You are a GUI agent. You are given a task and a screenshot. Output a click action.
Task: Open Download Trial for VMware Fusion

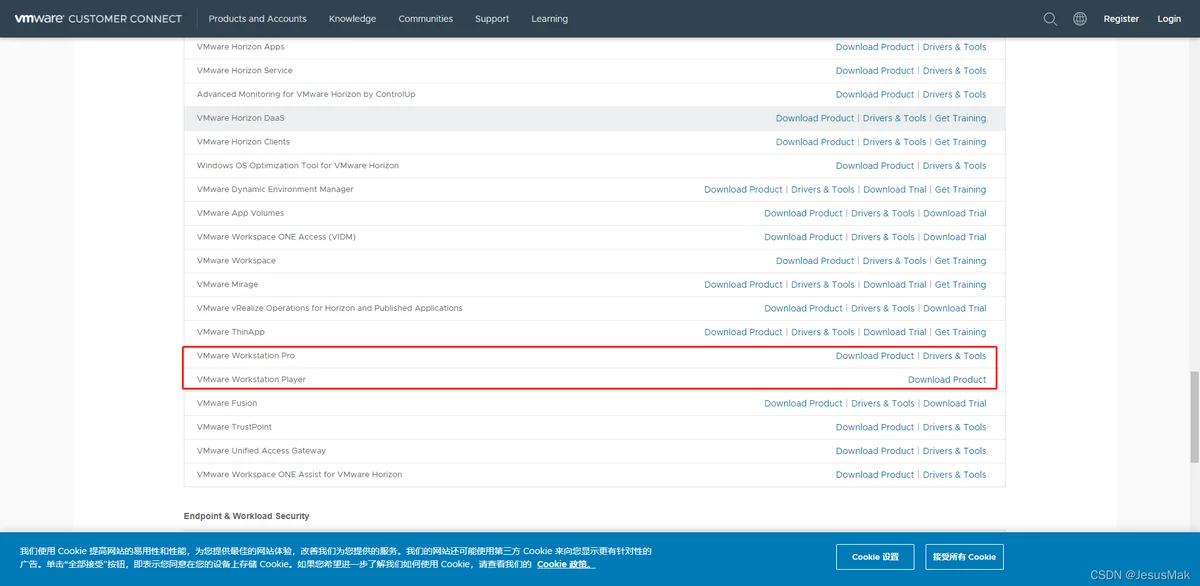point(954,404)
